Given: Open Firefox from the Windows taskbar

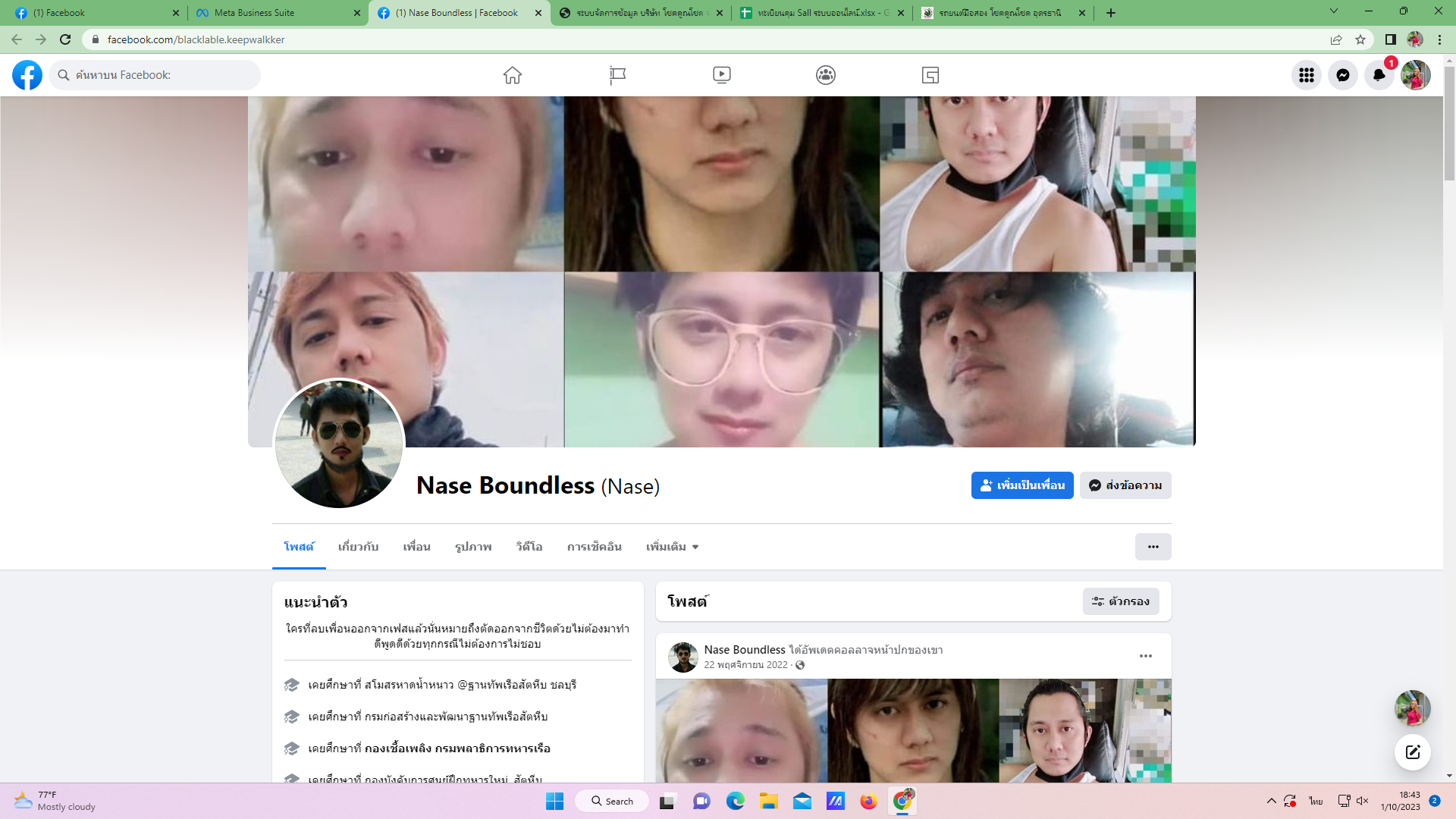Looking at the screenshot, I should pos(868,802).
